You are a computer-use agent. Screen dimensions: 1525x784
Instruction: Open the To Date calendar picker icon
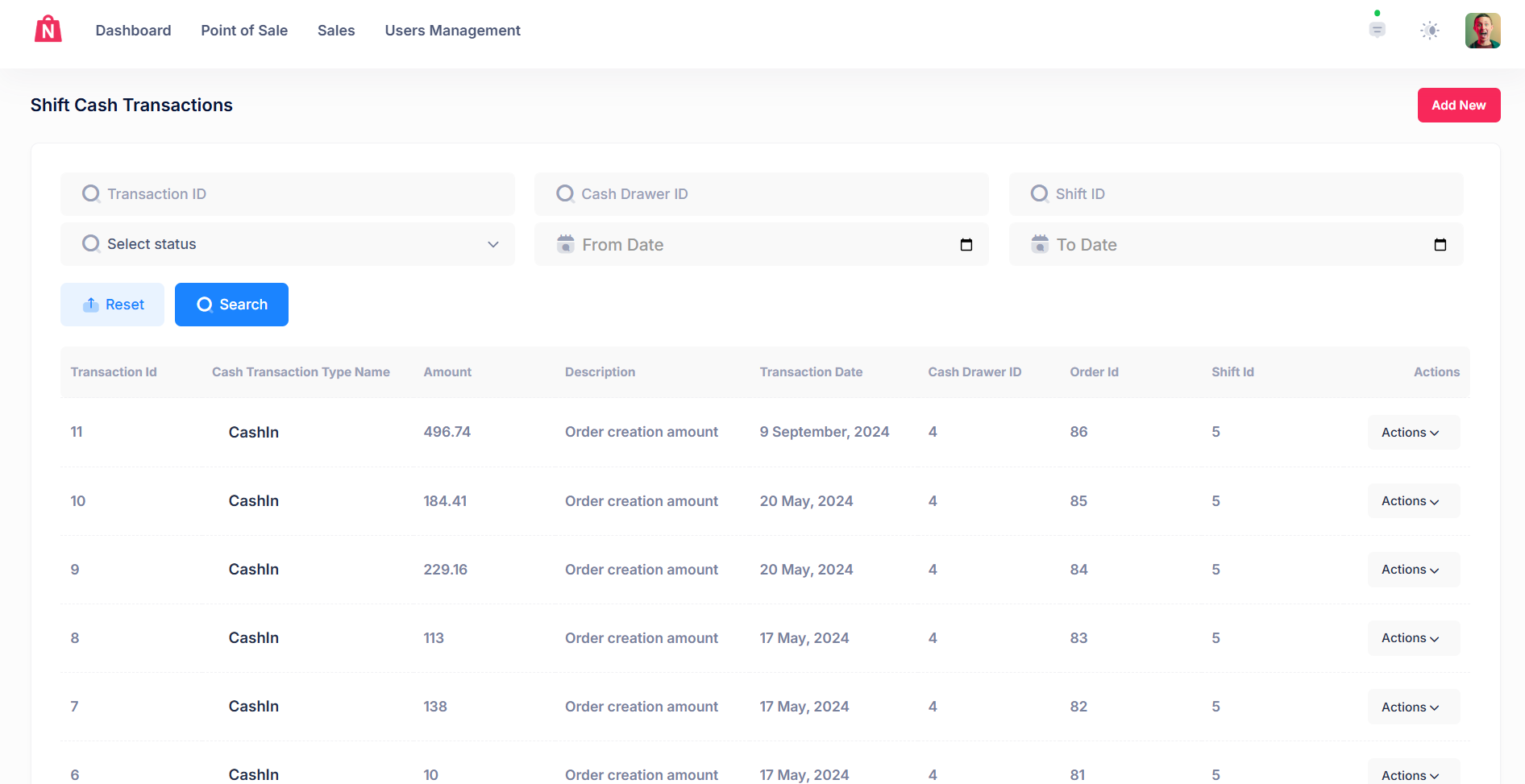1441,244
